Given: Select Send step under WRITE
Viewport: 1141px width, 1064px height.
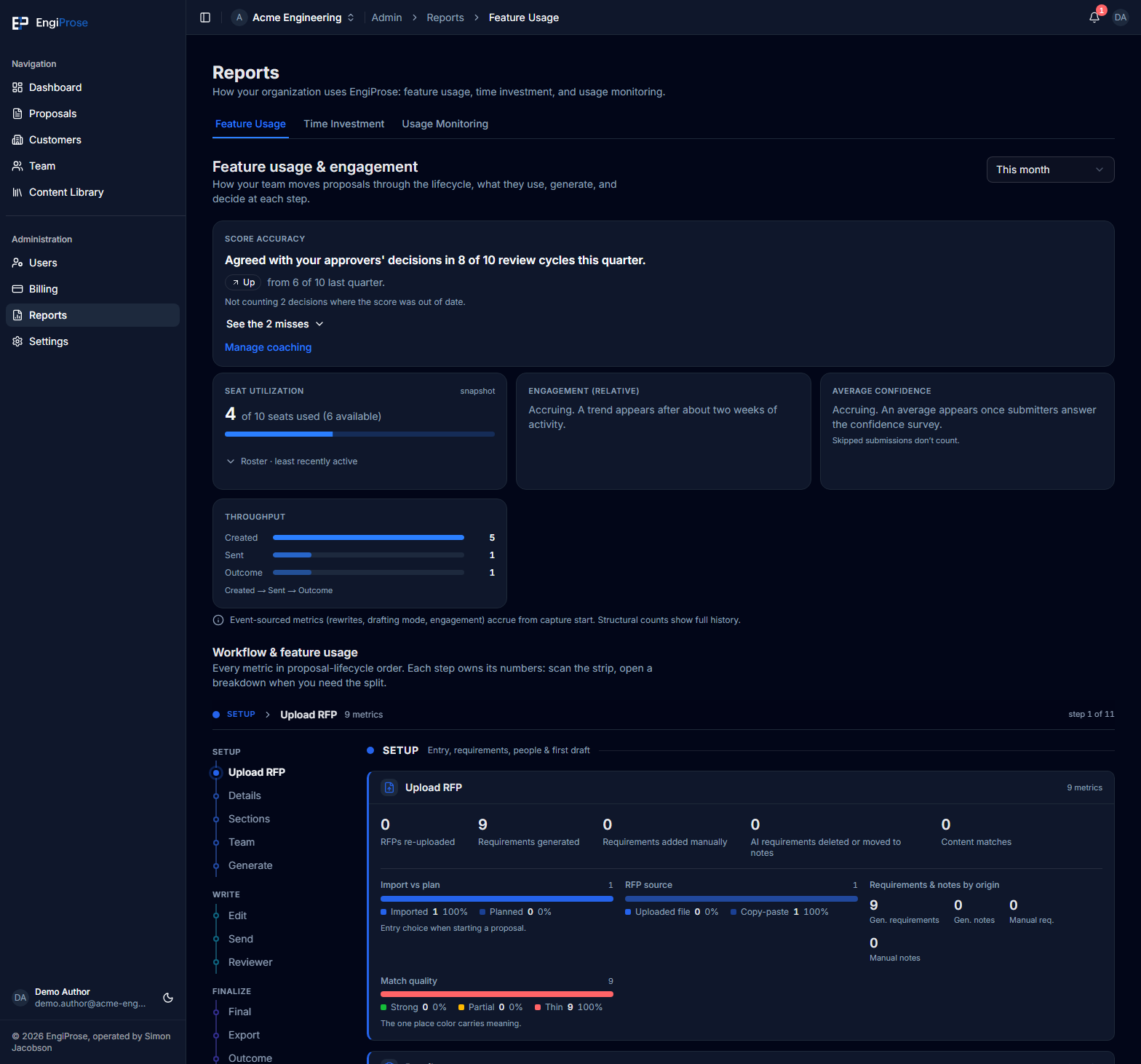Looking at the screenshot, I should pyautogui.click(x=241, y=939).
